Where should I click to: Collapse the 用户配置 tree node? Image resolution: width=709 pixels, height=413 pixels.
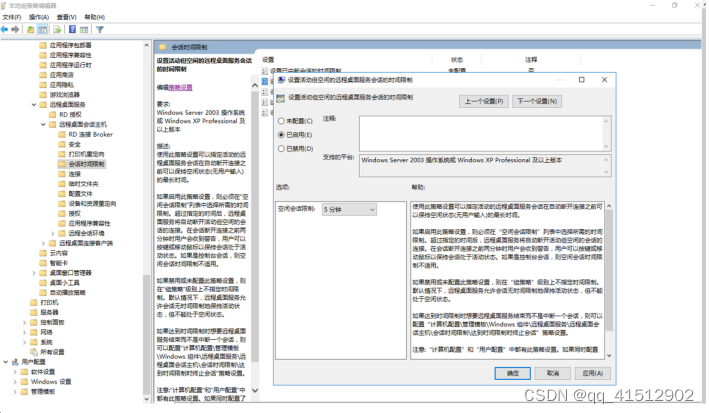coord(5,362)
